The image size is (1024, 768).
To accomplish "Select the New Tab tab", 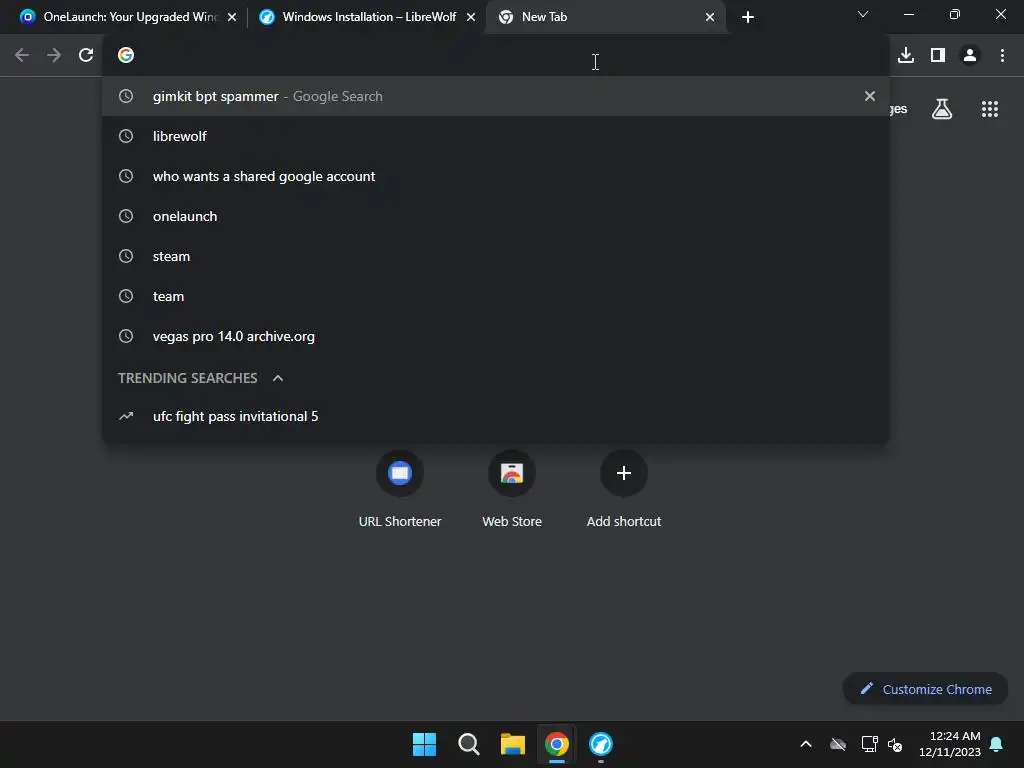I will coord(605,17).
